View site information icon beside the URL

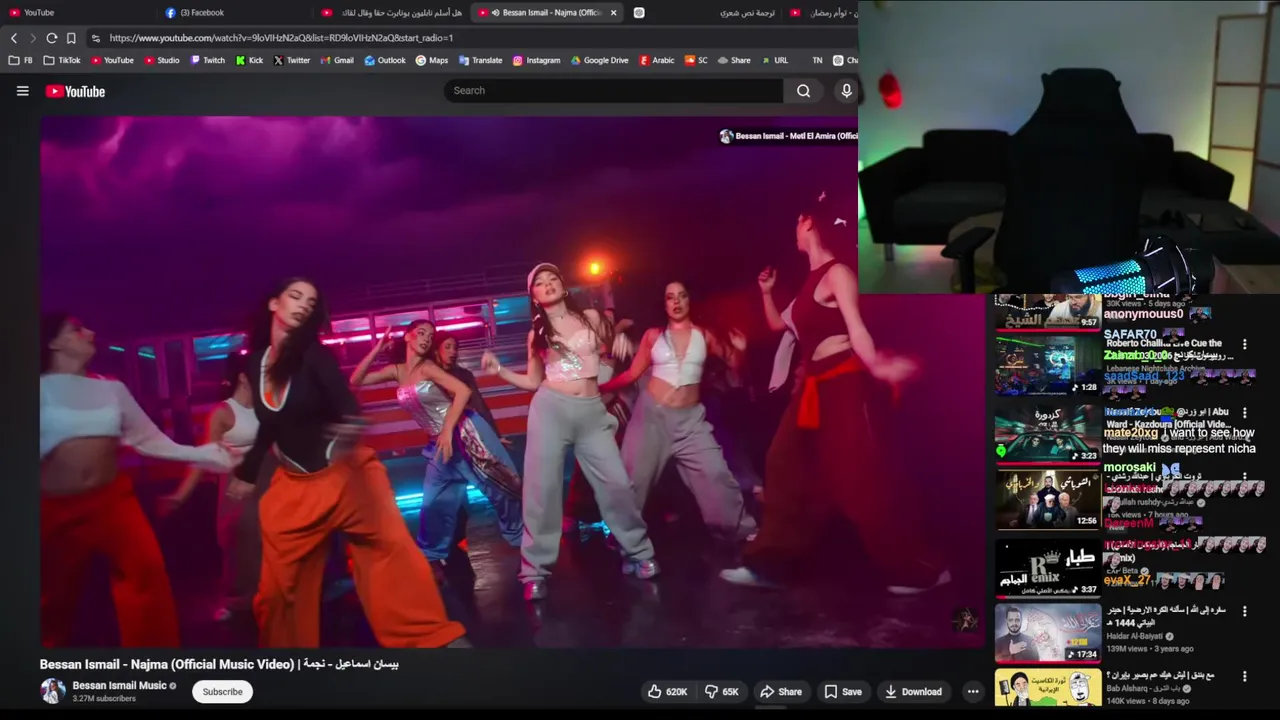tap(95, 38)
